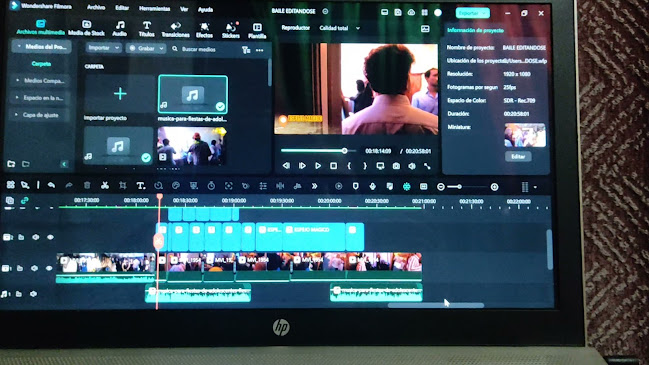Mute the audio track 1 speaker icon

pyautogui.click(x=33, y=294)
